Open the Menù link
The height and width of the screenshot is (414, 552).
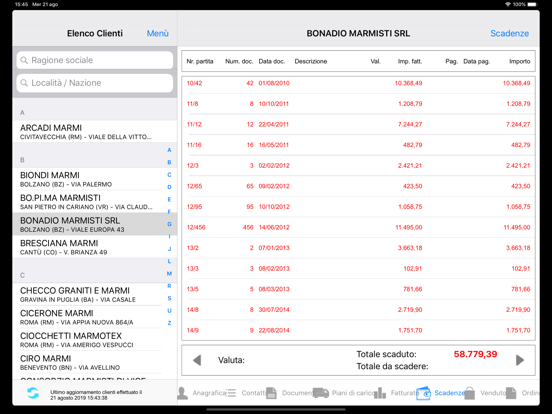coord(157,33)
